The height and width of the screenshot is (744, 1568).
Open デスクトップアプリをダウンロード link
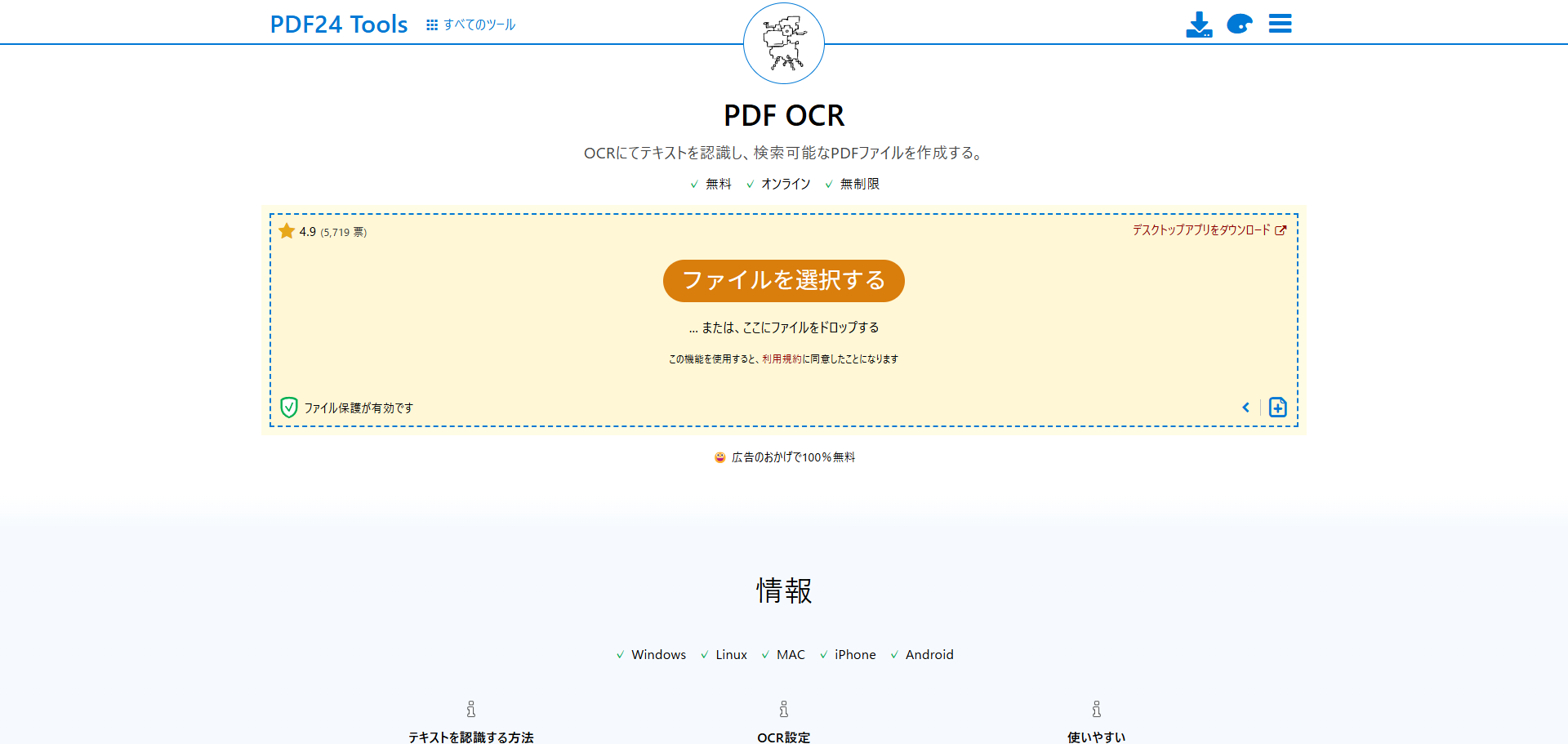point(1209,230)
